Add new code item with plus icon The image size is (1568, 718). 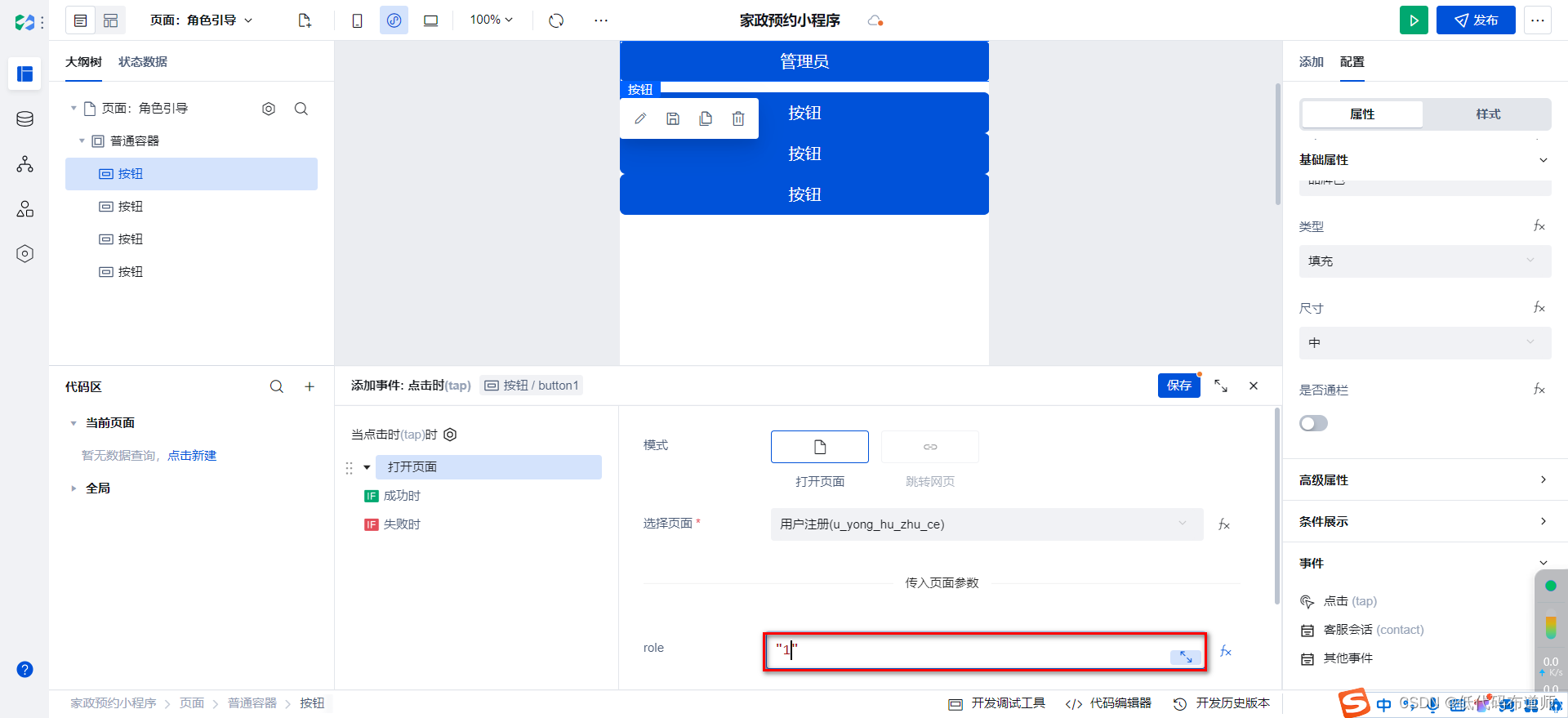[x=310, y=386]
